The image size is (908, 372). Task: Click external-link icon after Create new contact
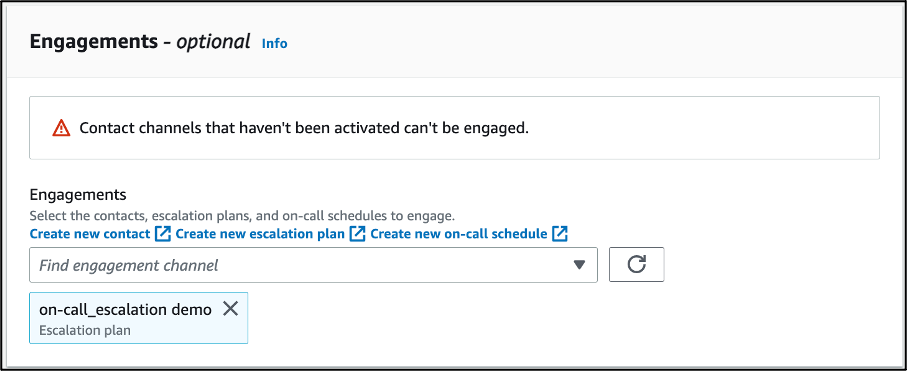click(x=163, y=234)
